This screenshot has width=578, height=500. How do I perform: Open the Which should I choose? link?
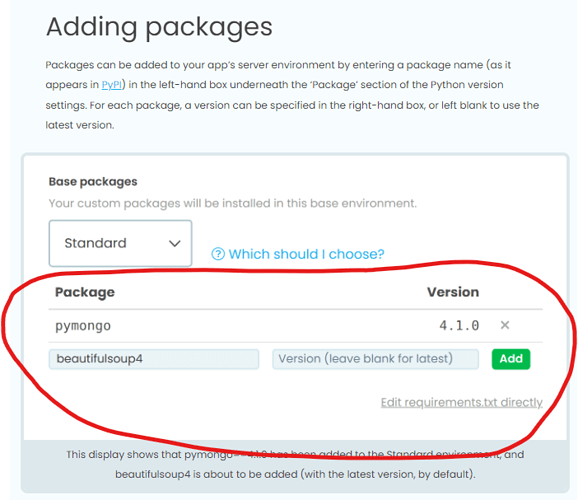pyautogui.click(x=306, y=254)
